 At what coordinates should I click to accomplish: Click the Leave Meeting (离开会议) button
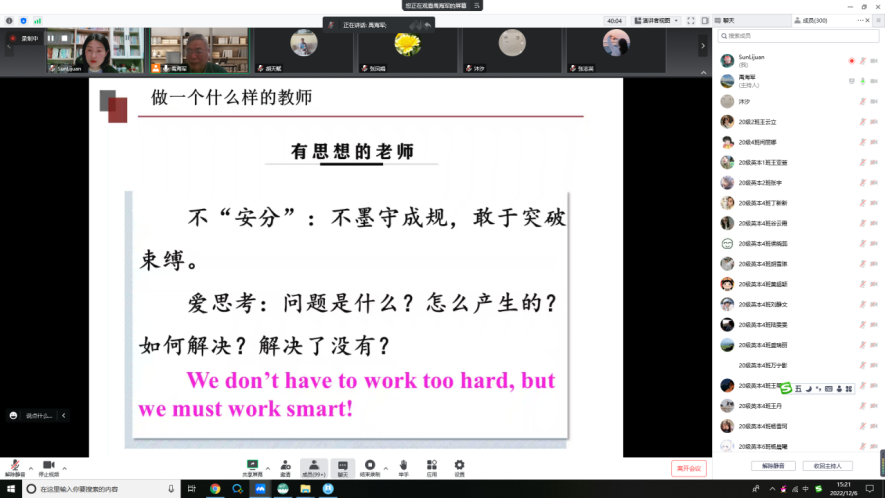(x=689, y=467)
